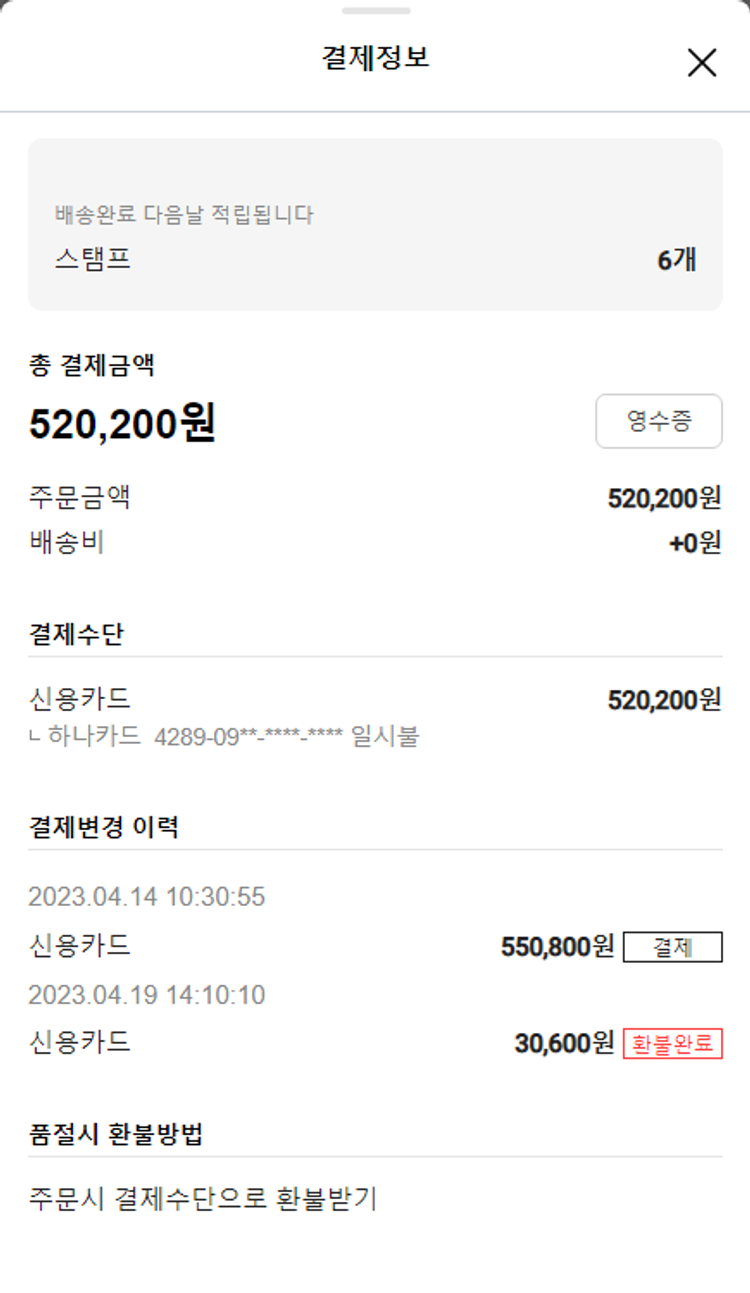
Task: Open the 영수증 receipt
Action: [x=659, y=421]
